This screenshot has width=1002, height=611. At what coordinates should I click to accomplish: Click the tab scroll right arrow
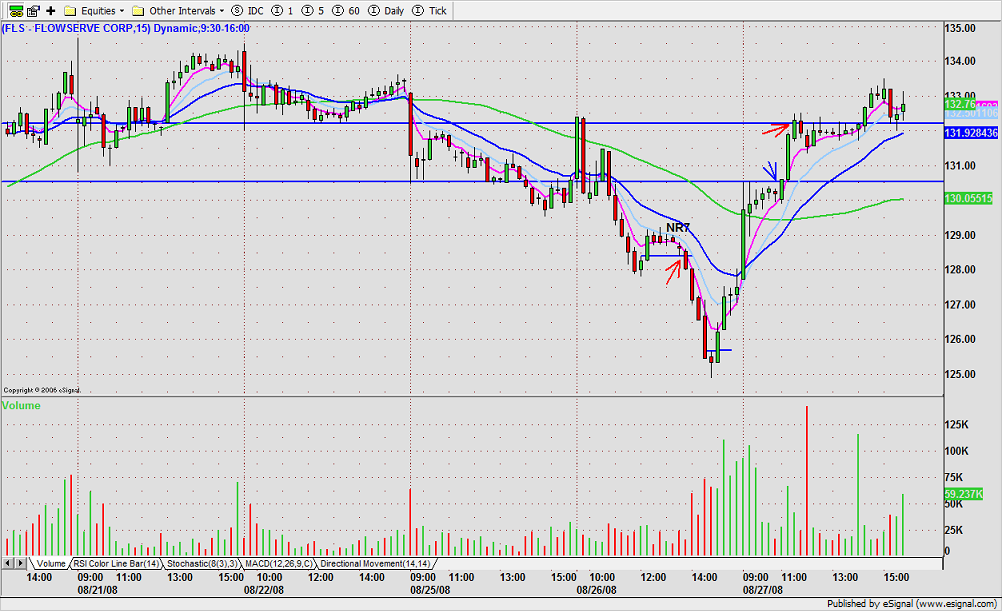(x=20, y=563)
